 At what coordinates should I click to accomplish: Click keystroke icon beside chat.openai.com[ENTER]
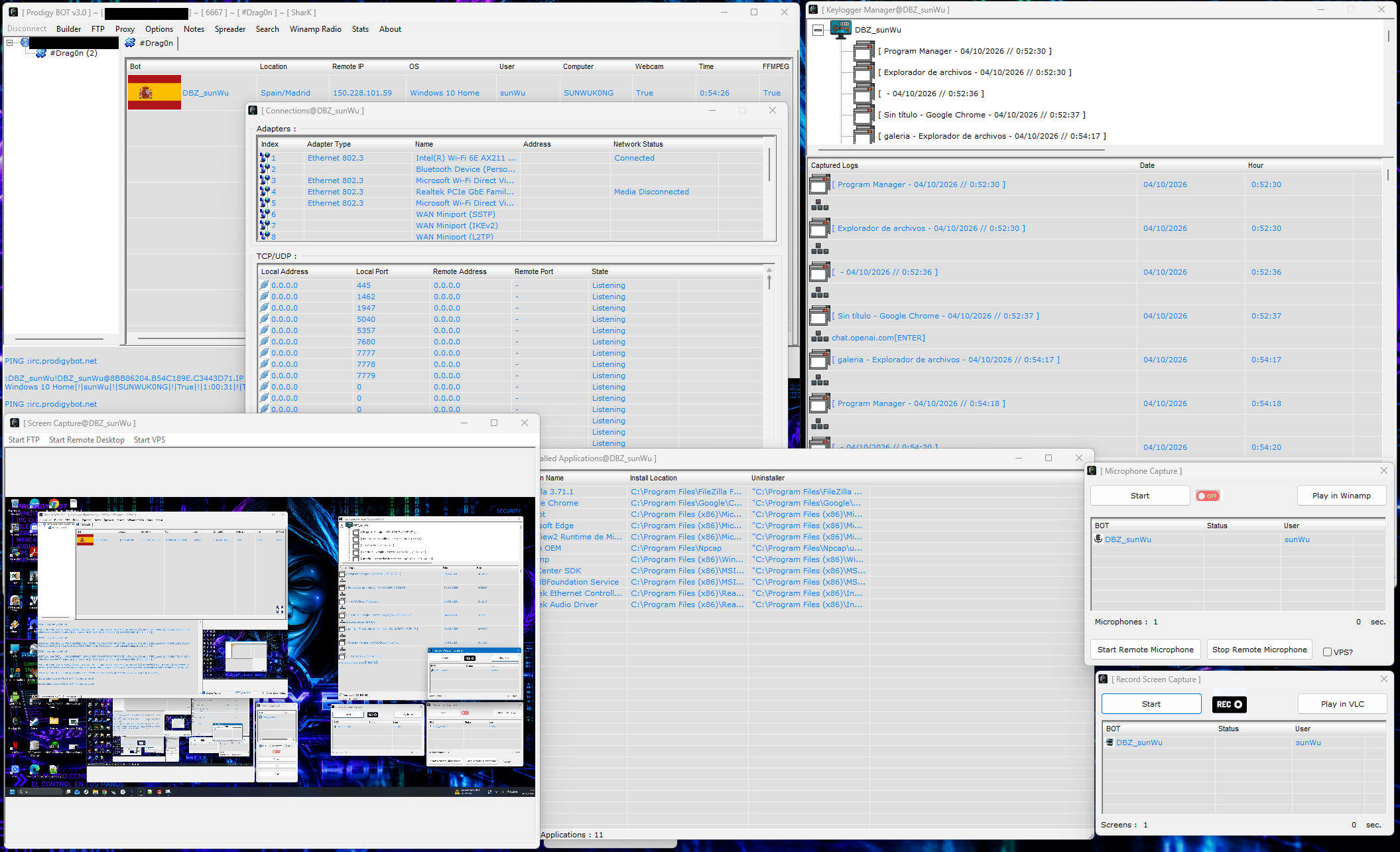coord(820,337)
